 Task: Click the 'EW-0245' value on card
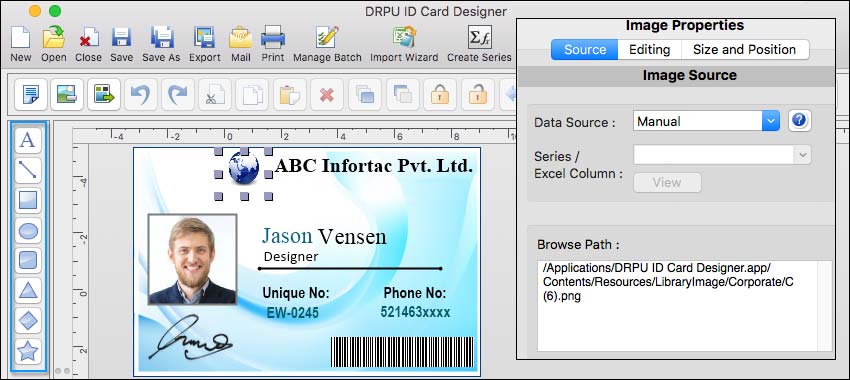click(293, 313)
